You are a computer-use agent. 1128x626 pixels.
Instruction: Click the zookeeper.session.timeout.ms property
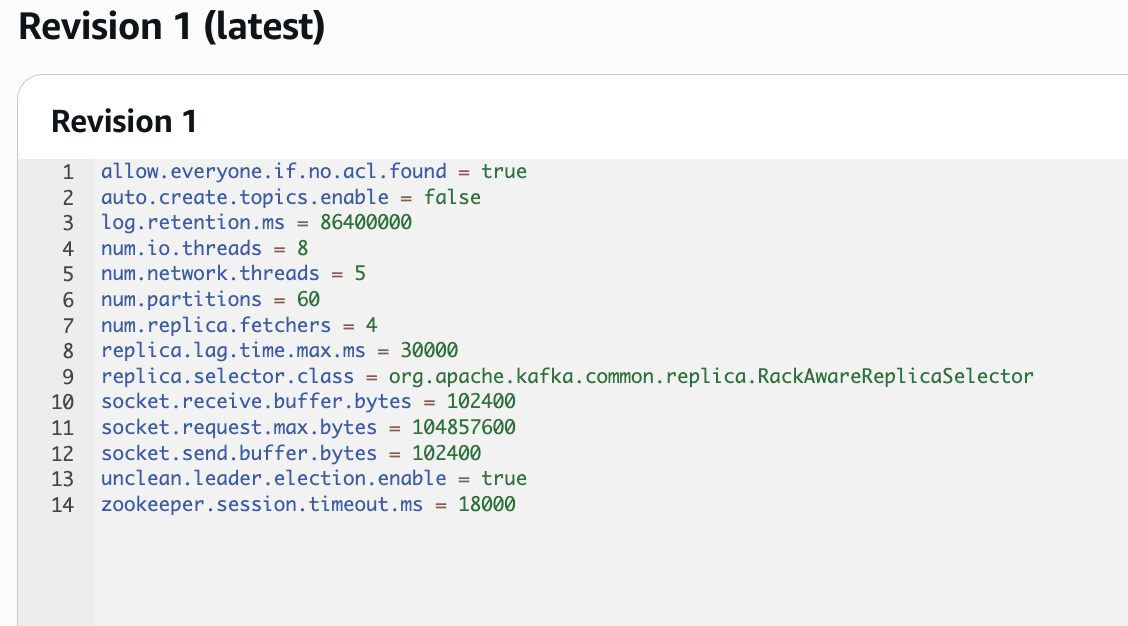pyautogui.click(x=262, y=504)
